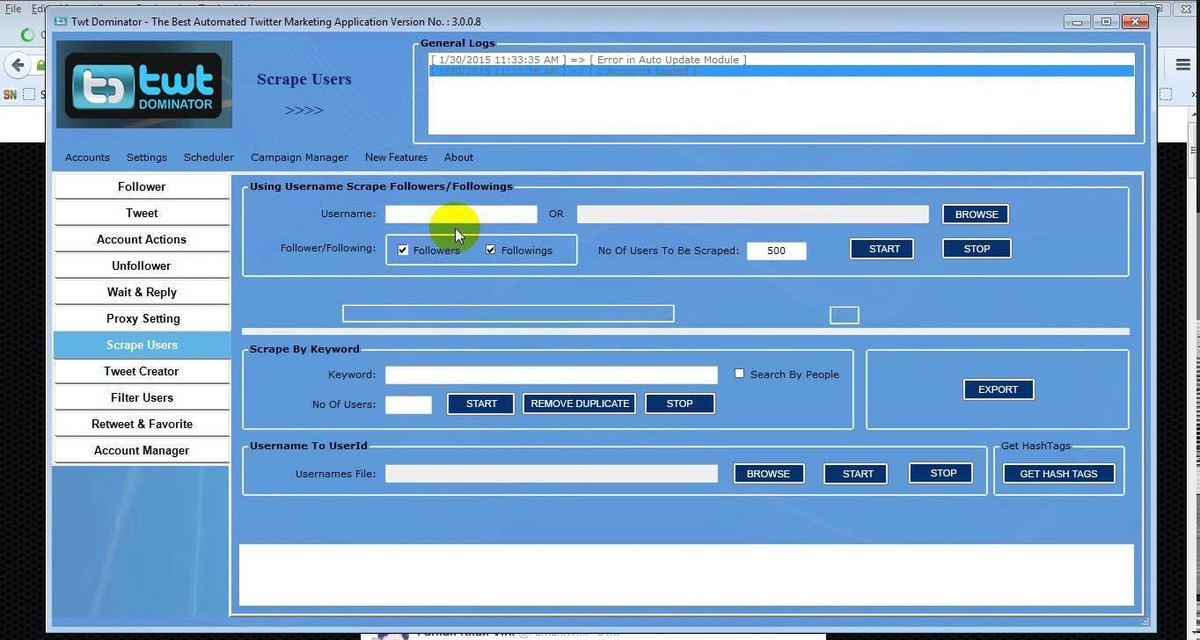Open the Scheduler menu
The height and width of the screenshot is (640, 1200).
coord(208,157)
